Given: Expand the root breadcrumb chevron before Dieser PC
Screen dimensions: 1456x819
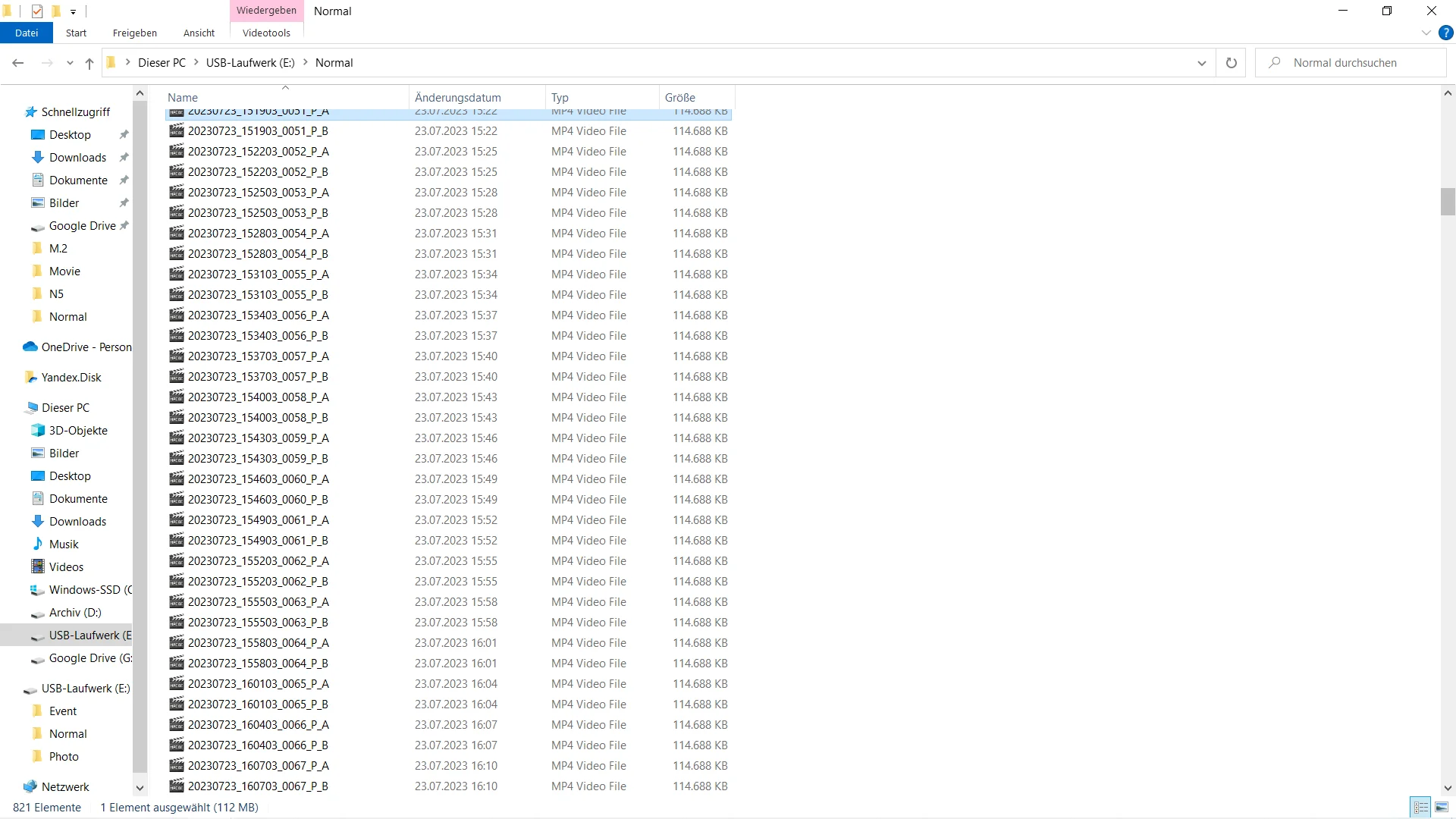Looking at the screenshot, I should [127, 63].
